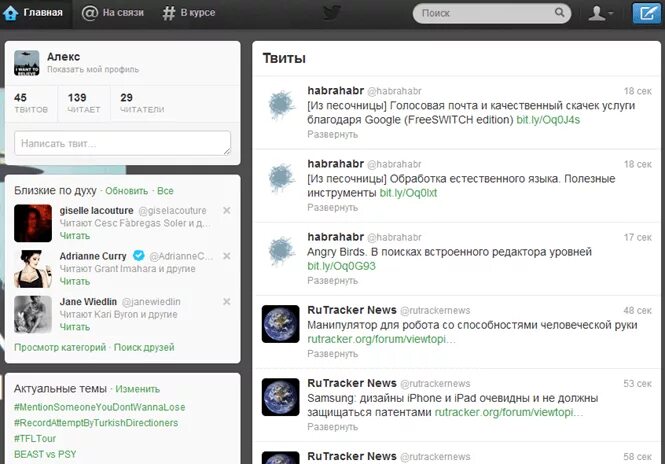Click Jane Wiedlin name
Screen dimensions: 665x464
click(88, 302)
